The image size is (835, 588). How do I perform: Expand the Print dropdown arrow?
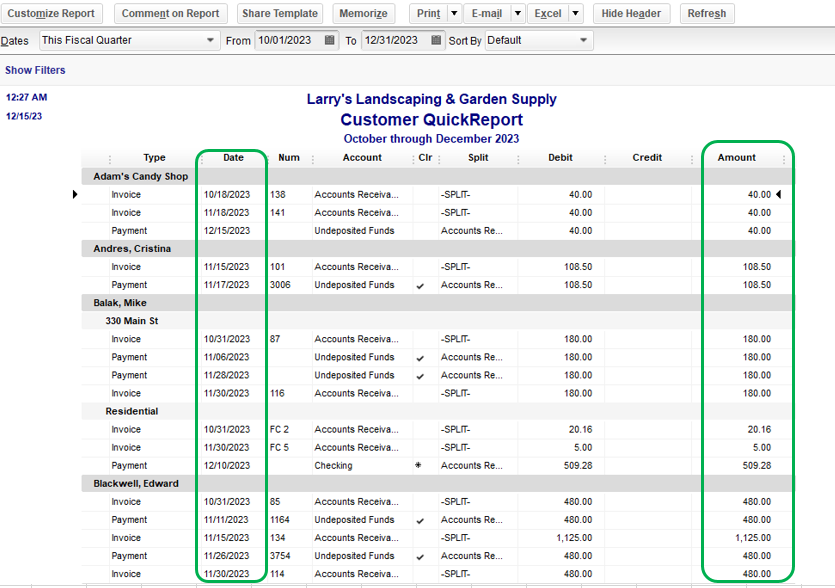[454, 13]
